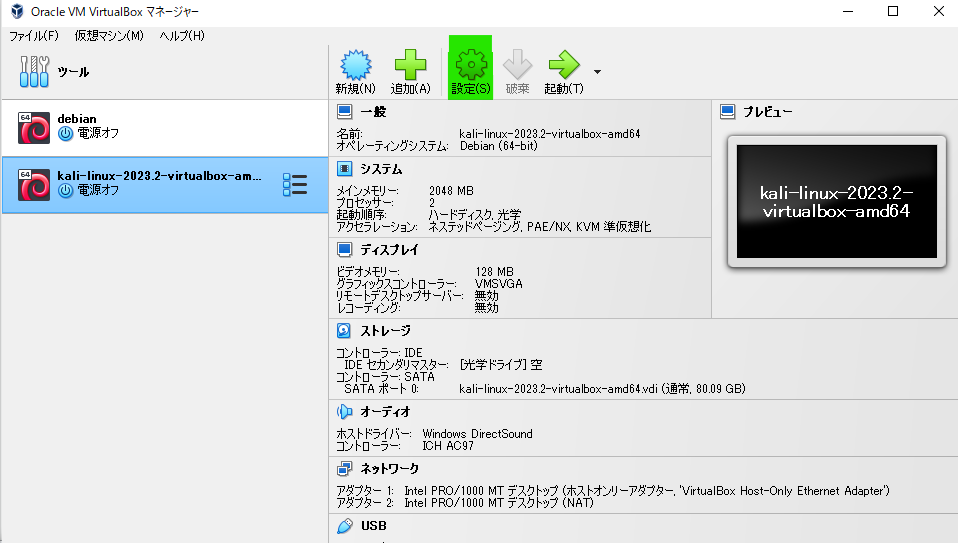Click the 'Debian (64-bit)' operating system value
This screenshot has width=958, height=543.
click(x=499, y=146)
